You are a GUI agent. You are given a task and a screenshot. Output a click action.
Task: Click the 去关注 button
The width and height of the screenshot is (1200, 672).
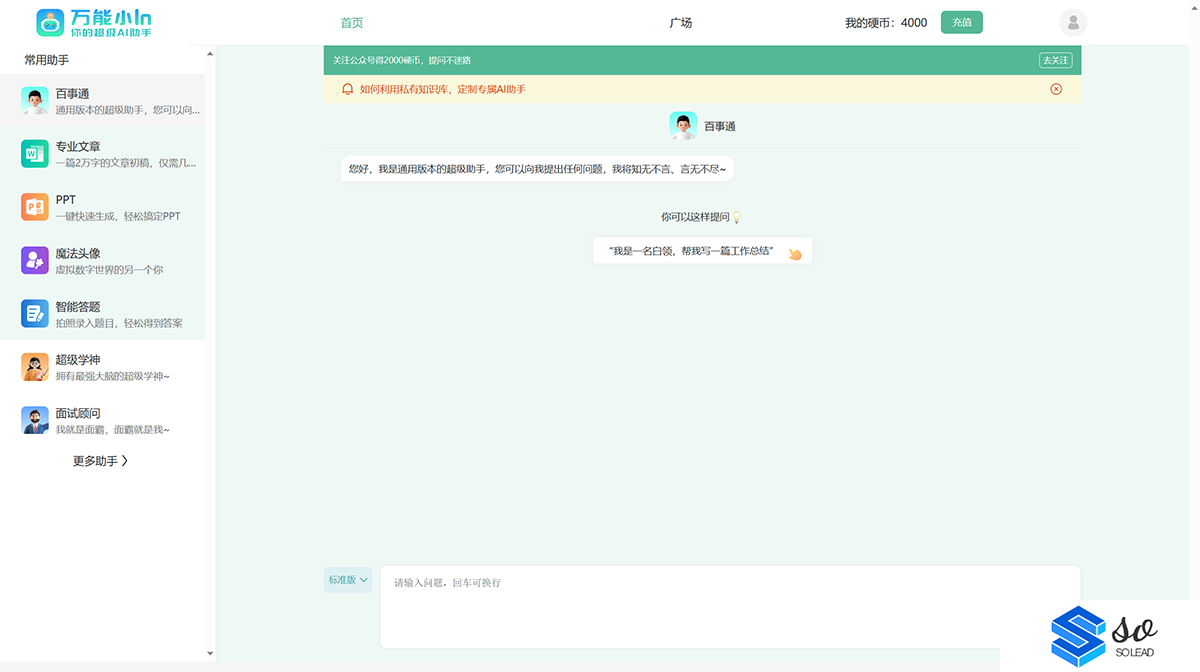click(1055, 60)
